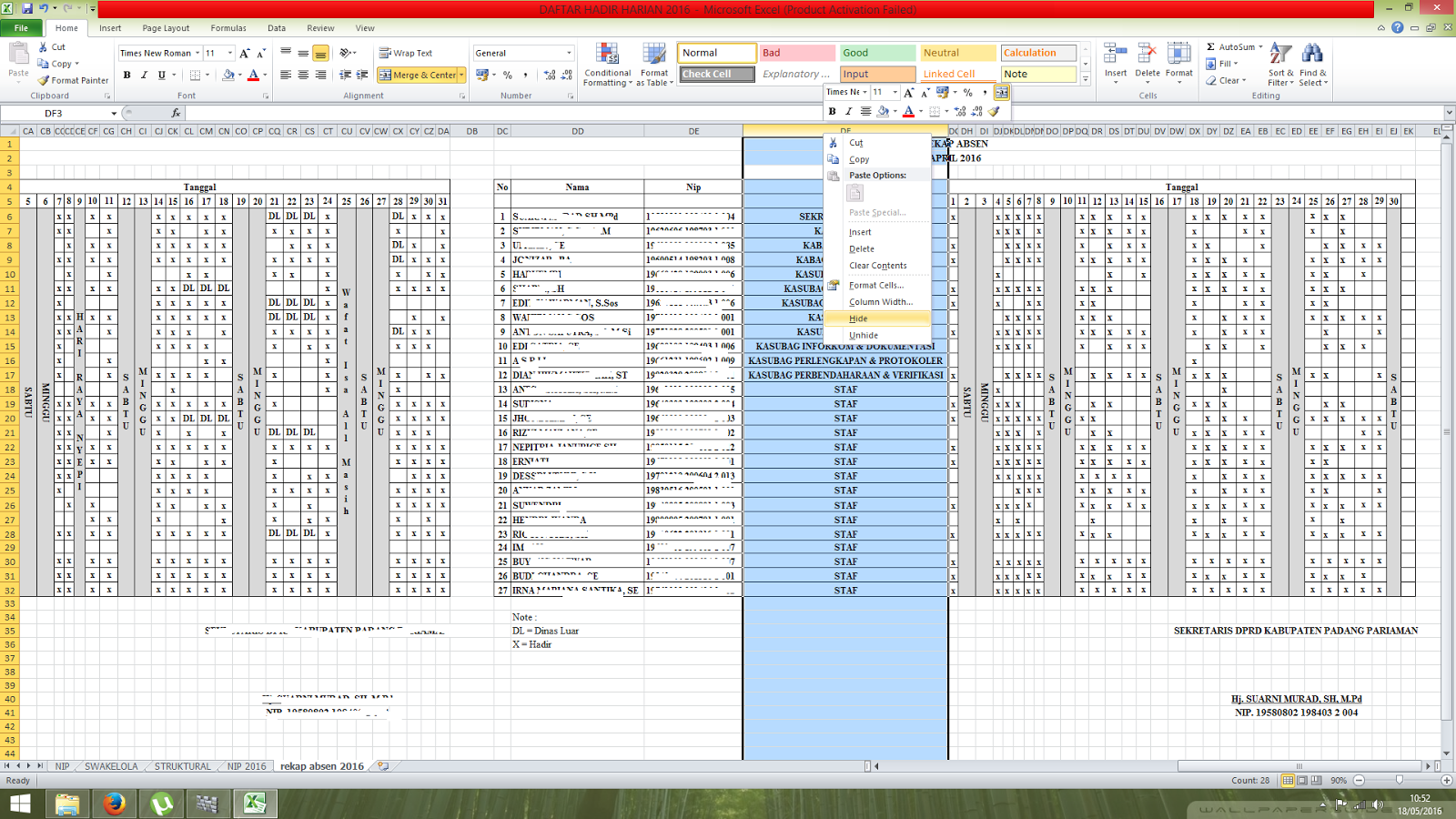Toggle italic formatting
The height and width of the screenshot is (819, 1456).
143,74
